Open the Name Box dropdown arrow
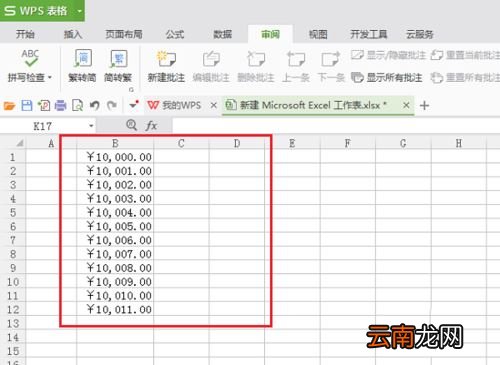The image size is (500, 365). pyautogui.click(x=91, y=126)
